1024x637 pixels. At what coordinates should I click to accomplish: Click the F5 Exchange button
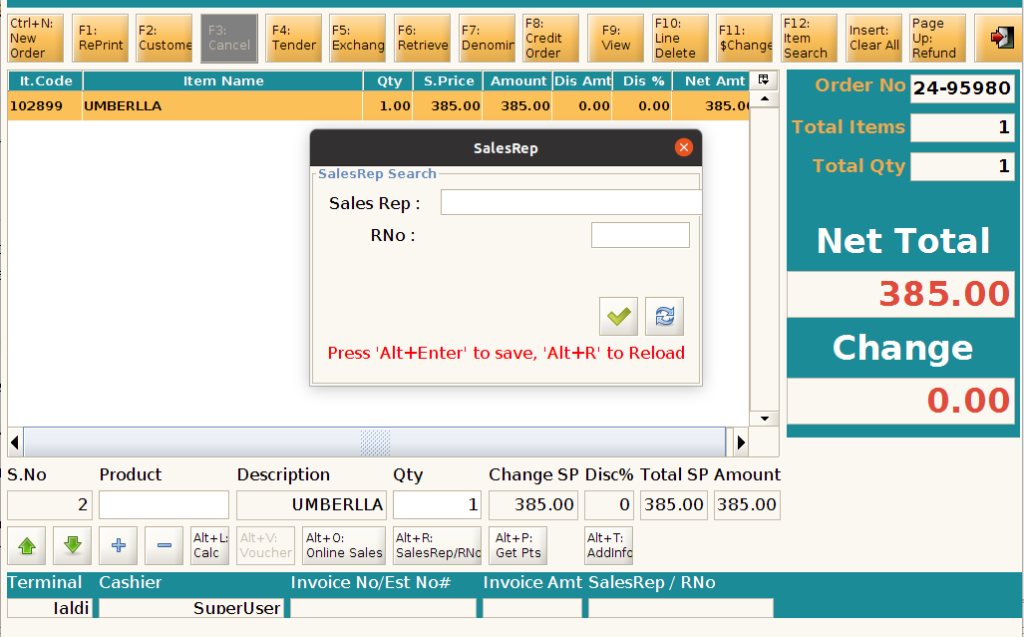pyautogui.click(x=357, y=38)
